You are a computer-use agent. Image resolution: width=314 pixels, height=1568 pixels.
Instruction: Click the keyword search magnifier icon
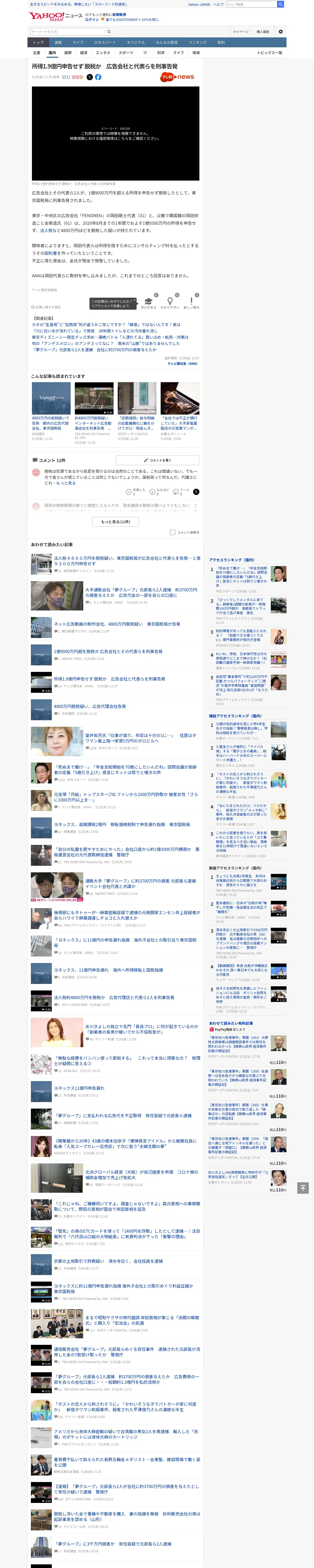109,32
